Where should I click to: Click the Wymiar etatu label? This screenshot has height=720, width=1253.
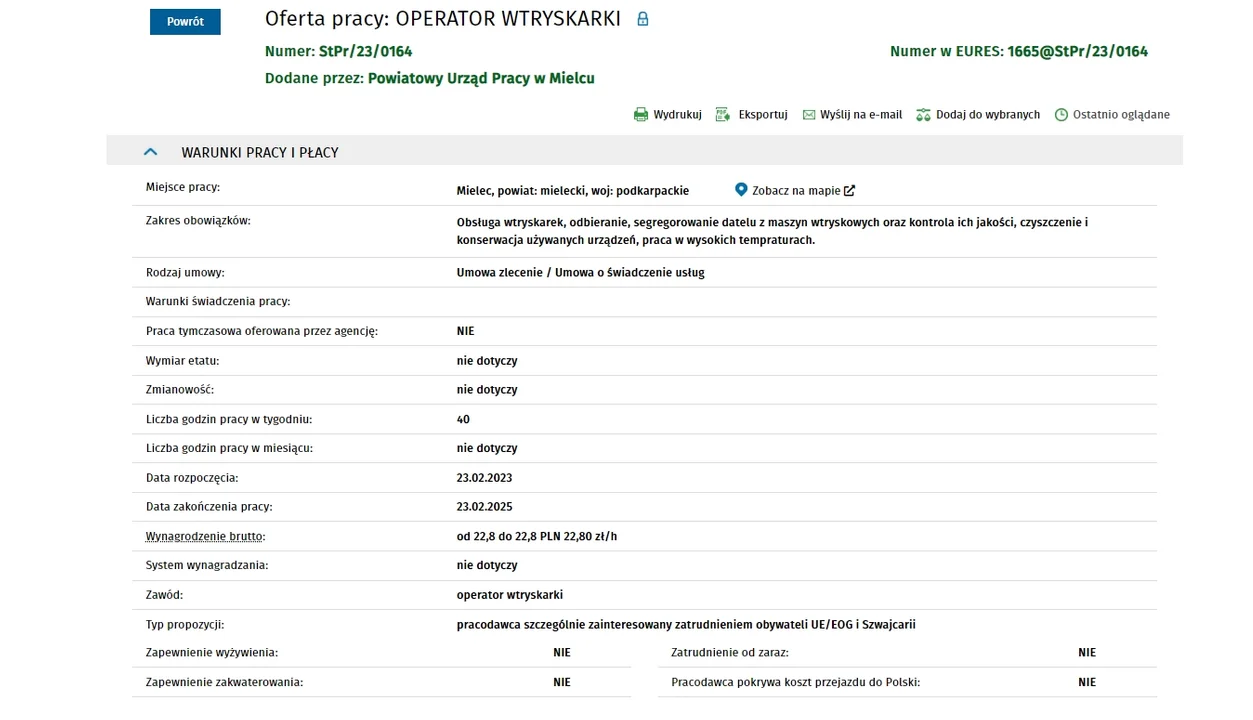[182, 360]
